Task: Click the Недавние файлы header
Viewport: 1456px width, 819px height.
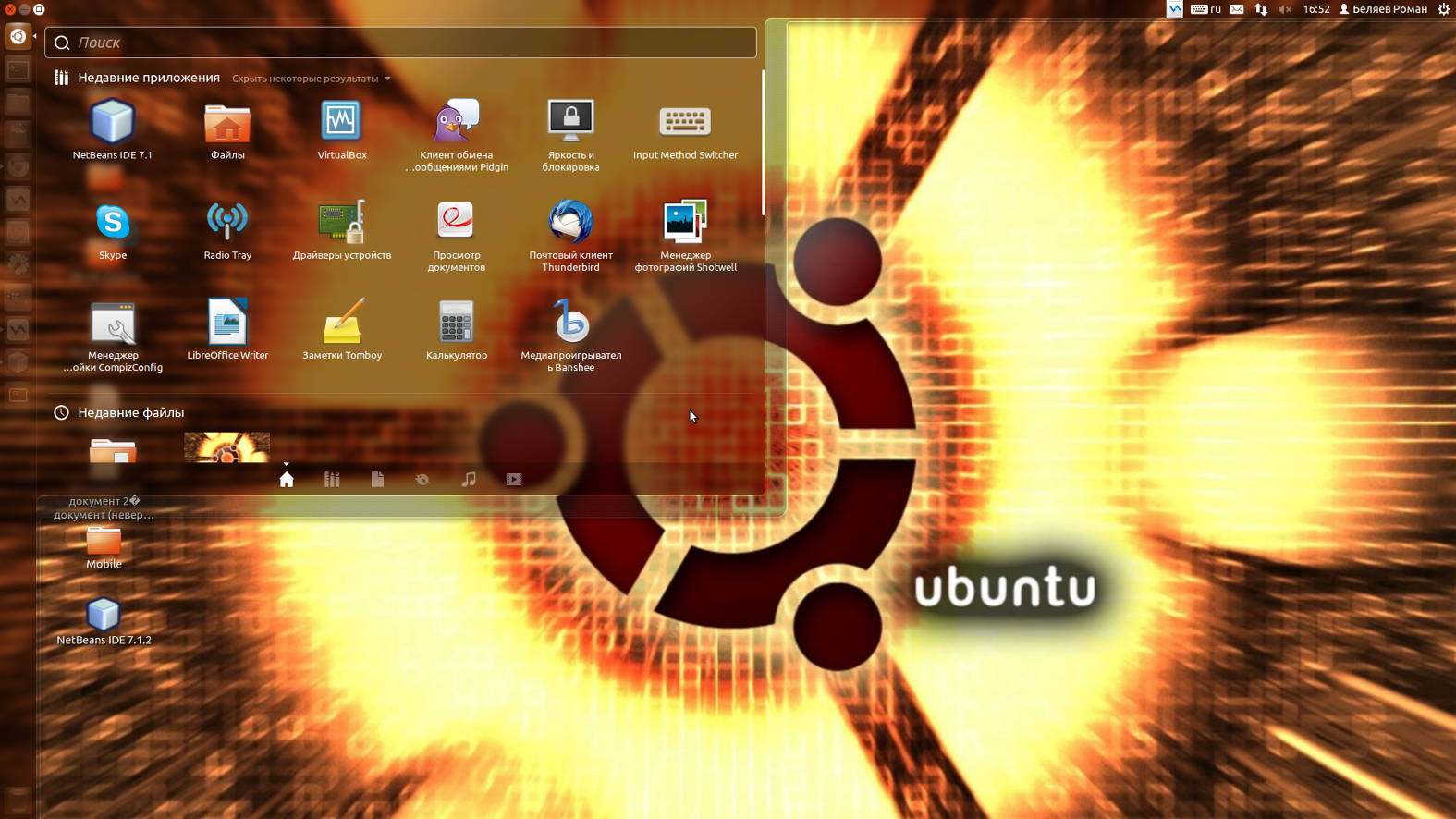Action: 130,412
